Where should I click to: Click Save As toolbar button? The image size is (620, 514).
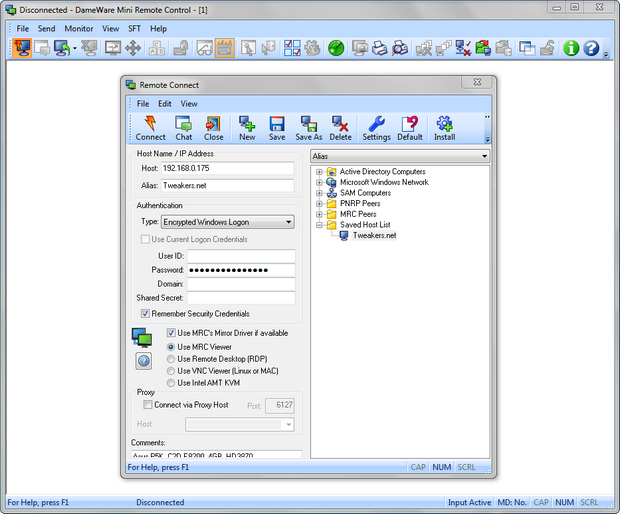(309, 128)
